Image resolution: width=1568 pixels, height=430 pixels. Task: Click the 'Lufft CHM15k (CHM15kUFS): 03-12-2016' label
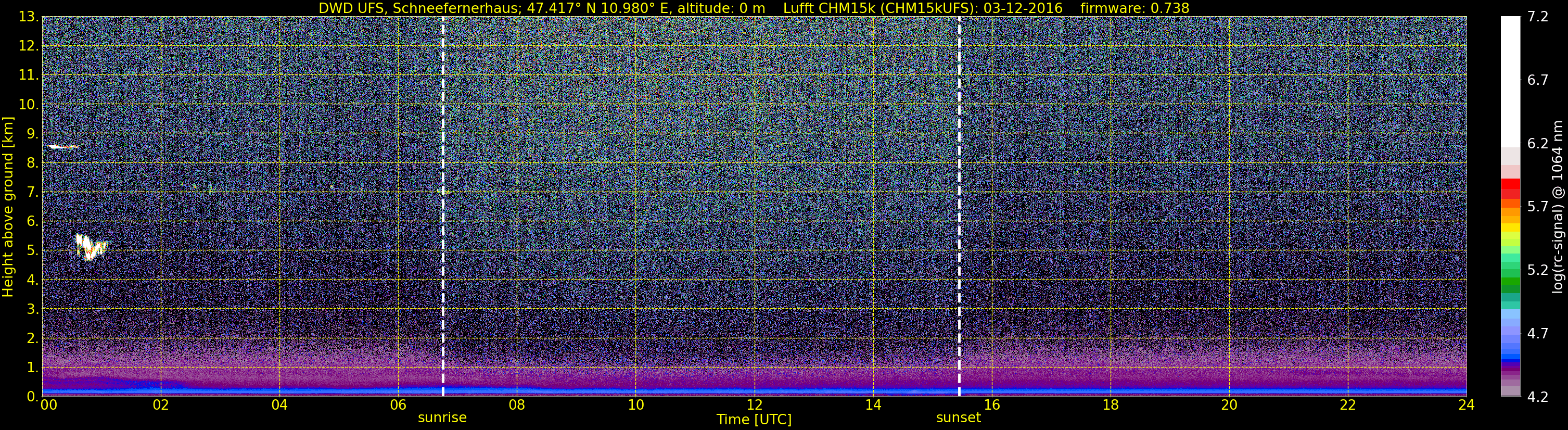click(x=923, y=8)
